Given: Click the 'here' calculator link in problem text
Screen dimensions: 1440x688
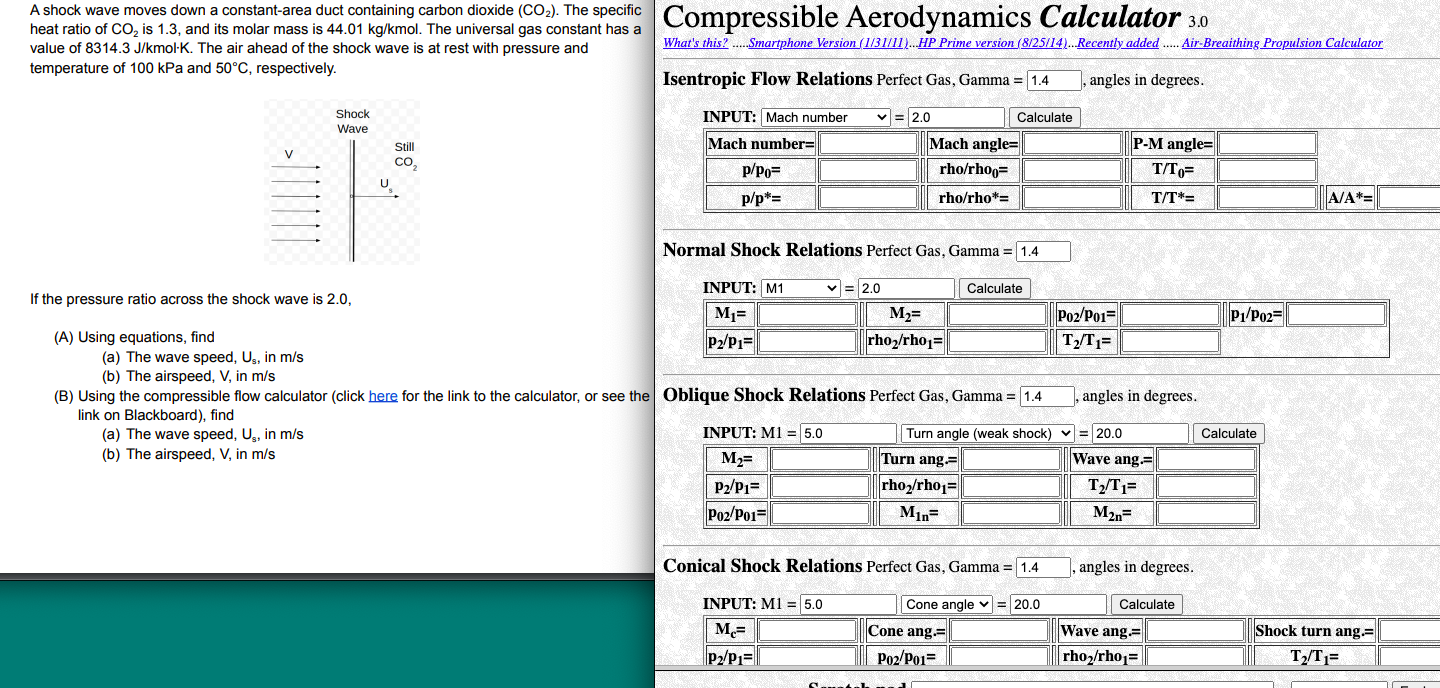Looking at the screenshot, I should coord(383,396).
